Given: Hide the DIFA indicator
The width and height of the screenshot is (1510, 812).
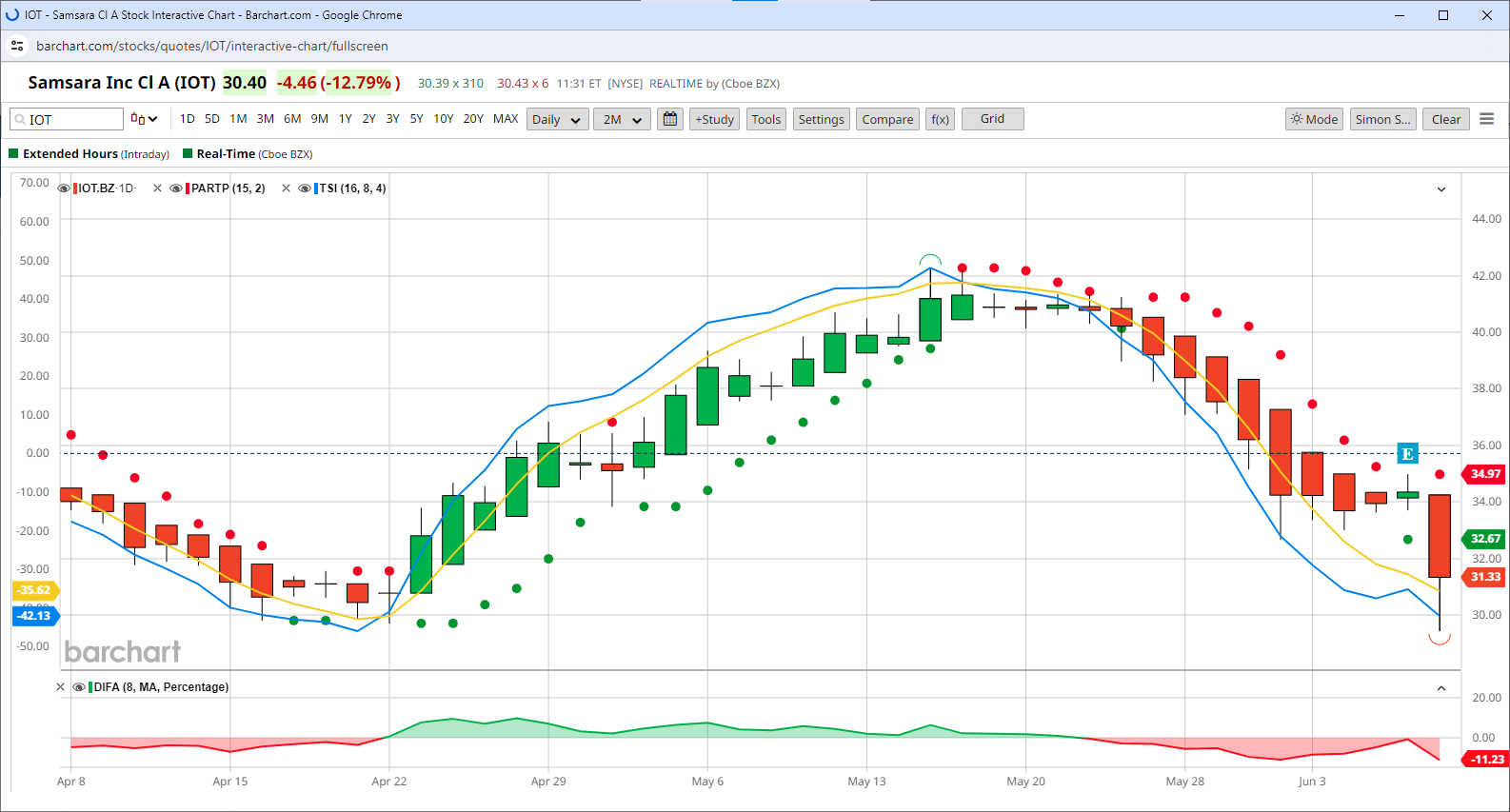Looking at the screenshot, I should point(79,687).
